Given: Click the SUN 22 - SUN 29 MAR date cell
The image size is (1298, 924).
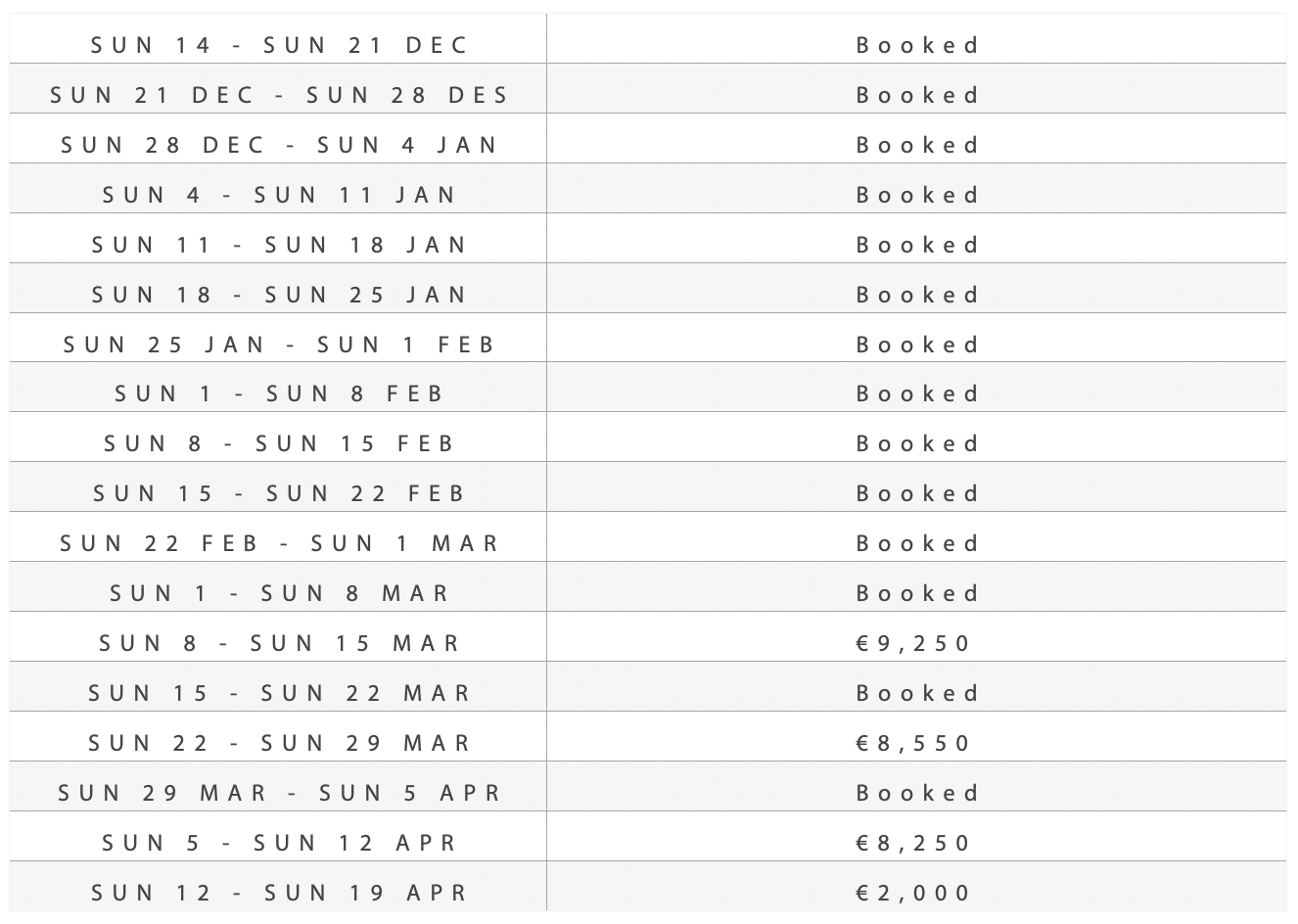Looking at the screenshot, I should pos(280,743).
